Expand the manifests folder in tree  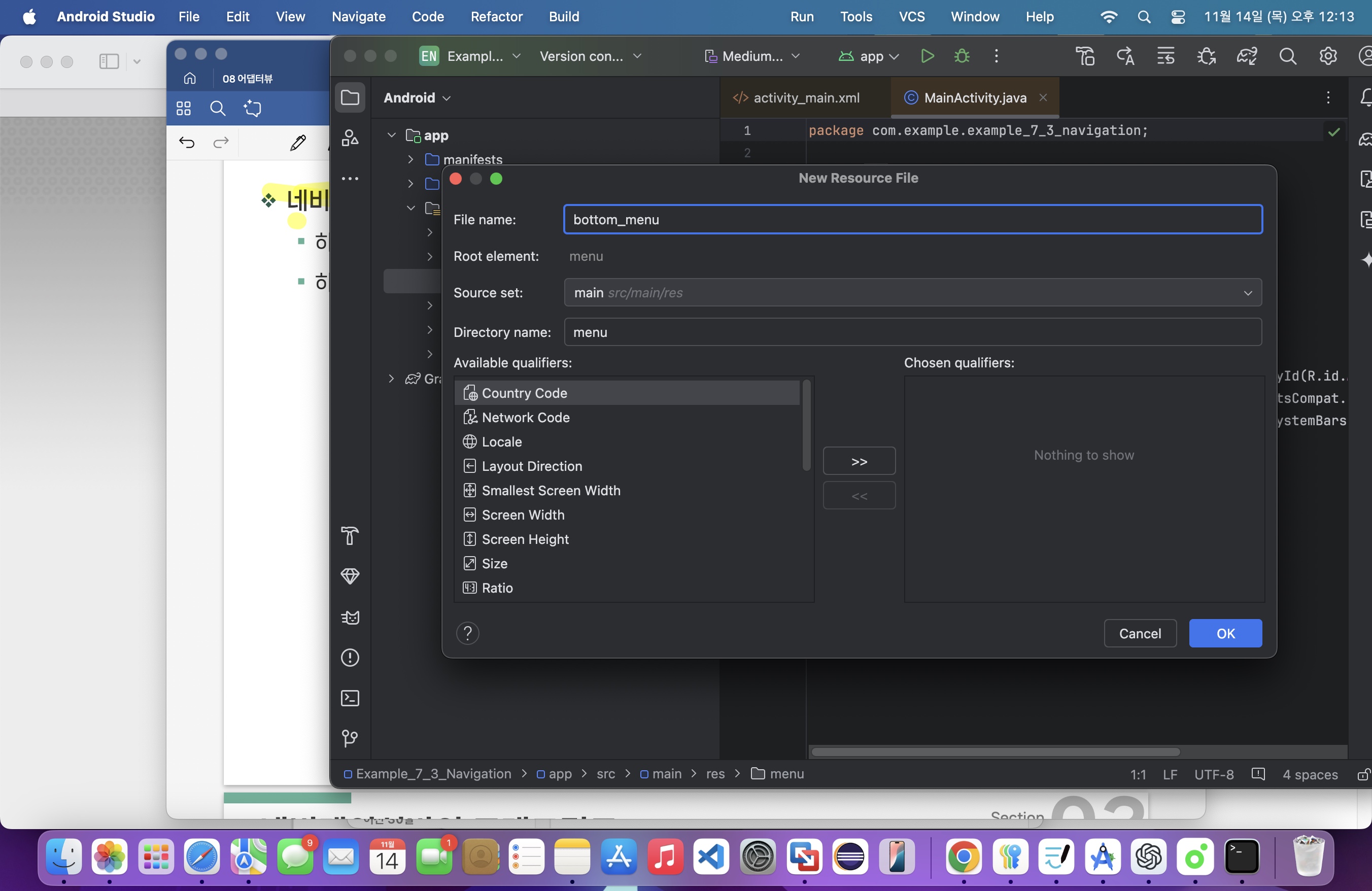tap(410, 159)
